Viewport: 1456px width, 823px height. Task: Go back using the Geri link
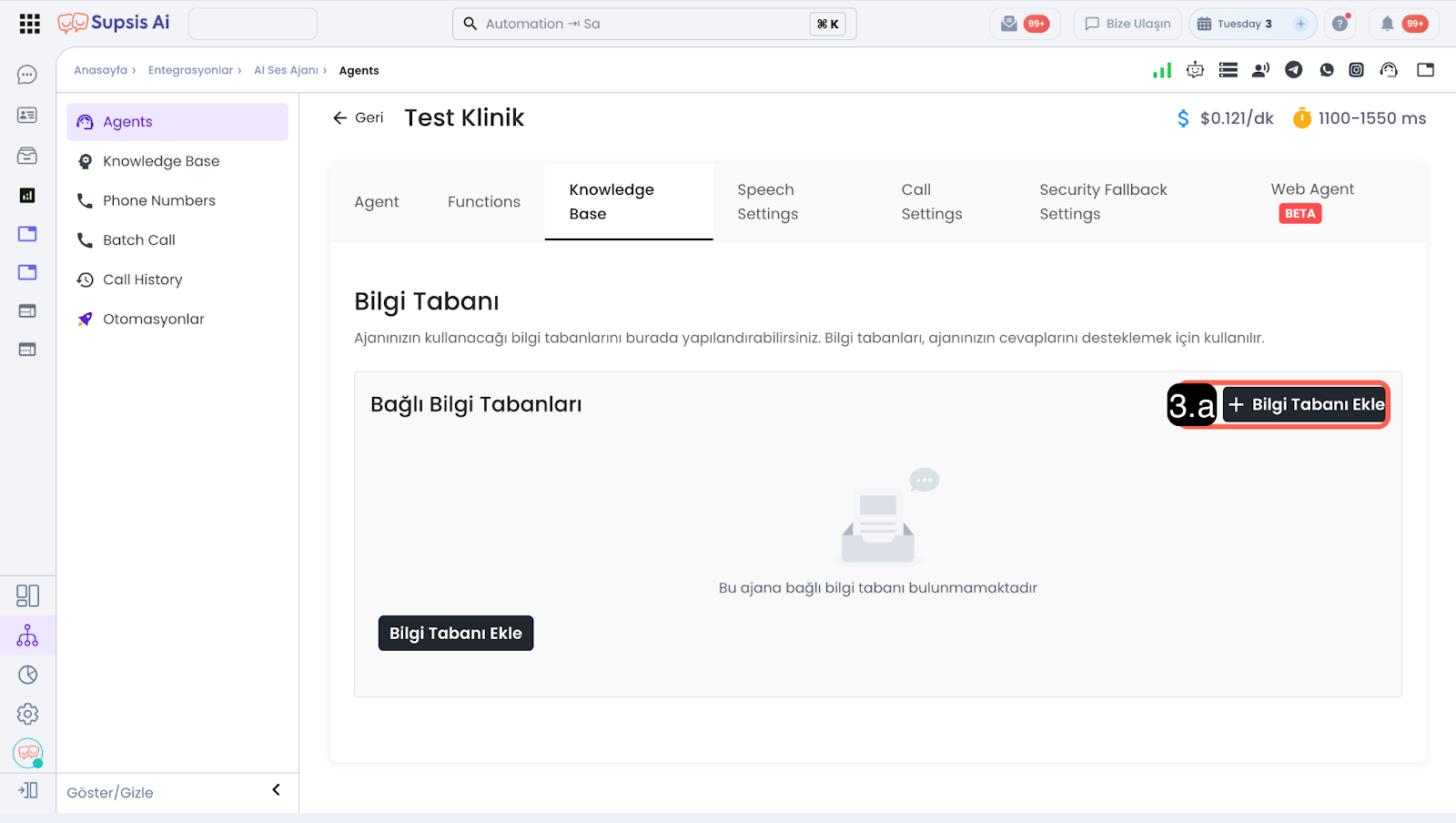click(359, 117)
